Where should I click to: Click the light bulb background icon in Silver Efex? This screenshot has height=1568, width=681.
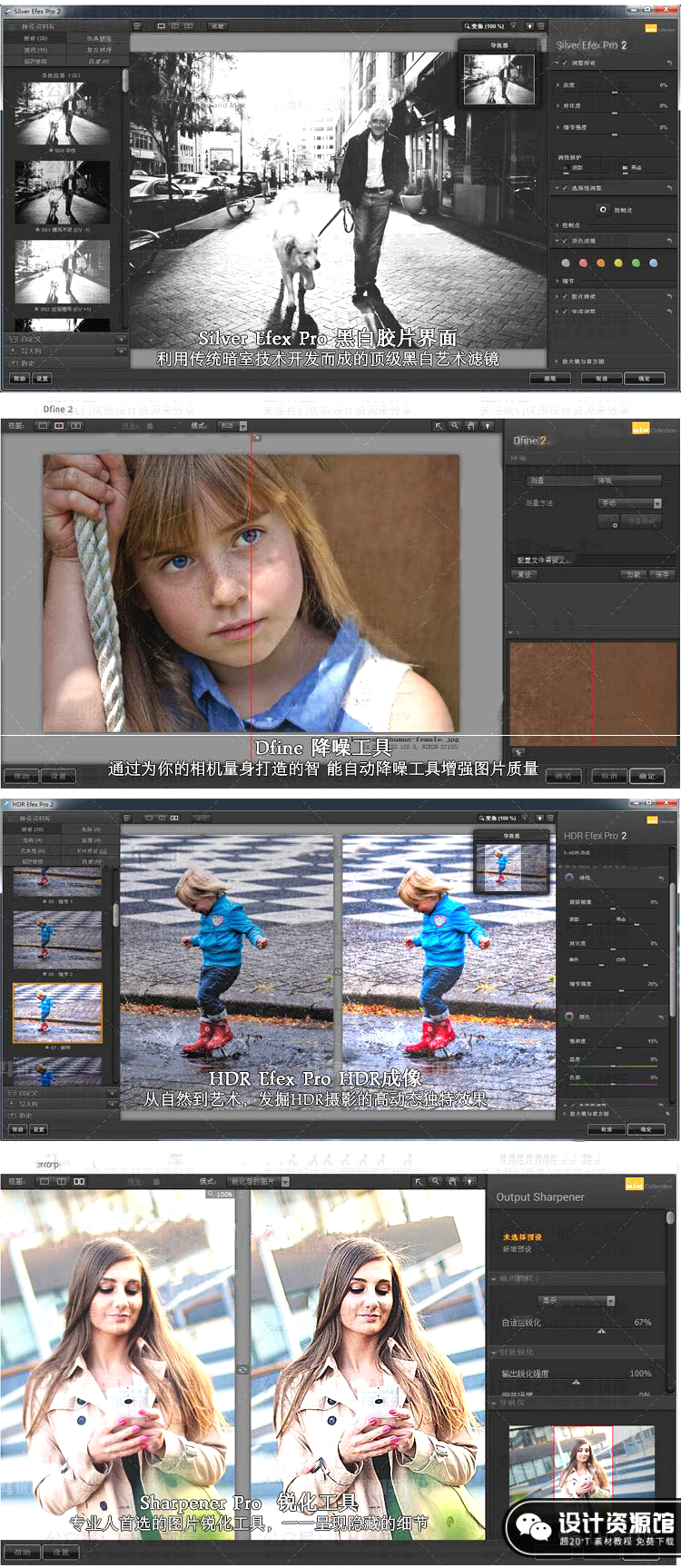pyautogui.click(x=529, y=26)
